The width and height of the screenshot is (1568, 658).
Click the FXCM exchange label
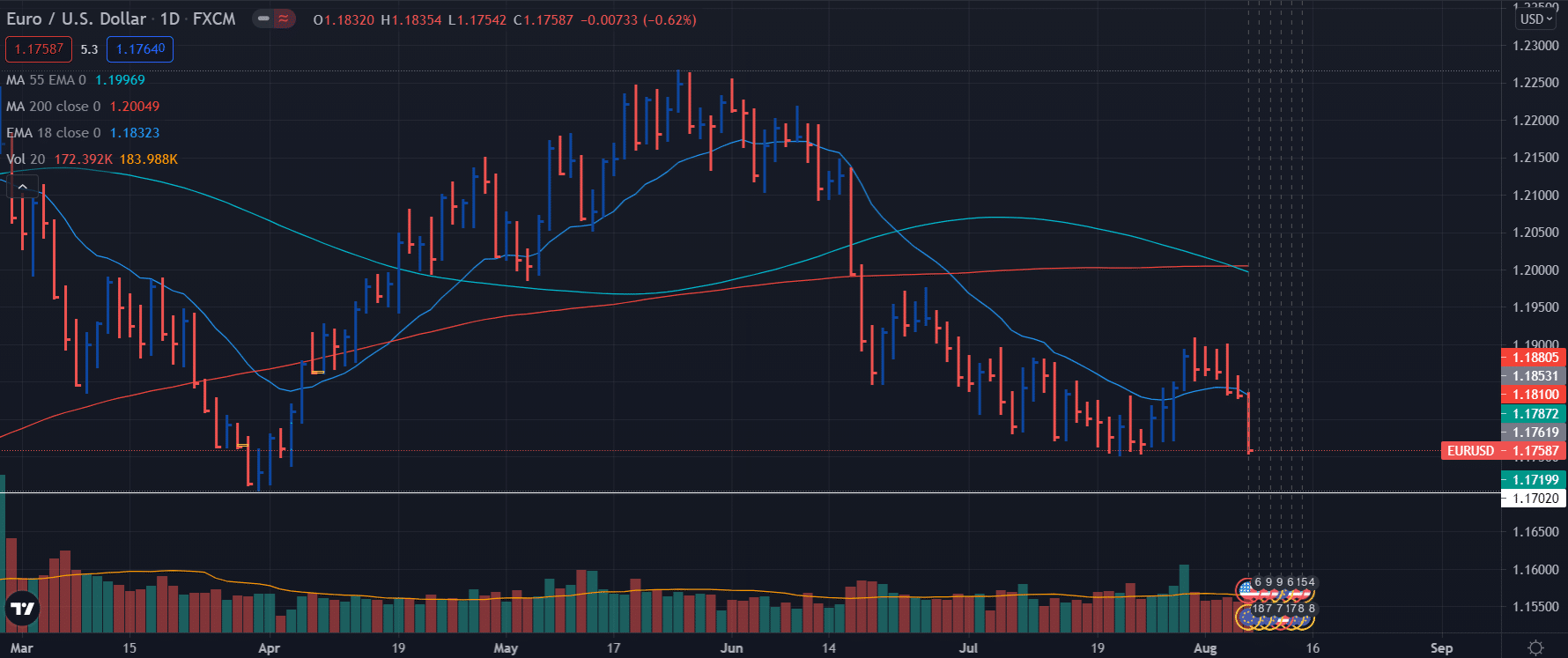pos(214,18)
